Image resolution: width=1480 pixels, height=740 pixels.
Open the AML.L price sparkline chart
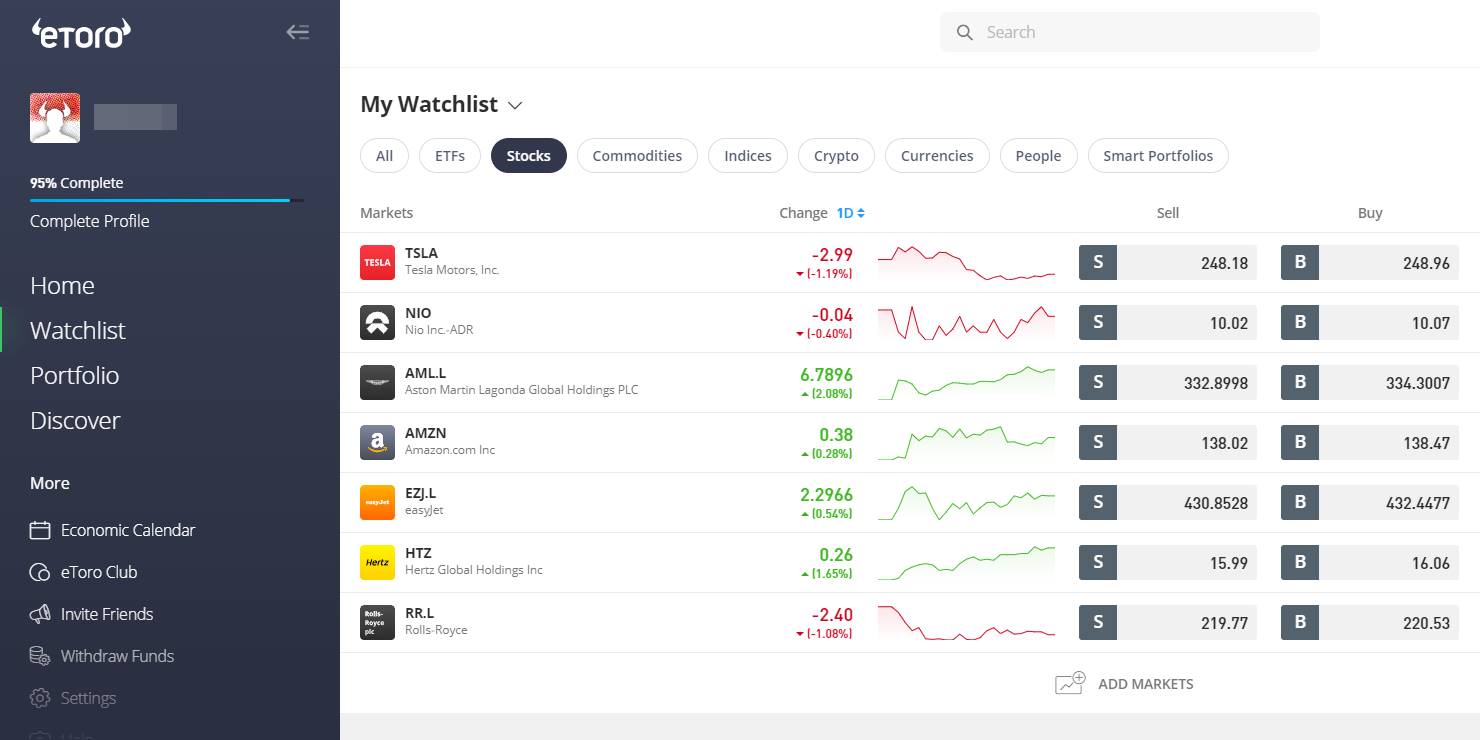pyautogui.click(x=966, y=383)
